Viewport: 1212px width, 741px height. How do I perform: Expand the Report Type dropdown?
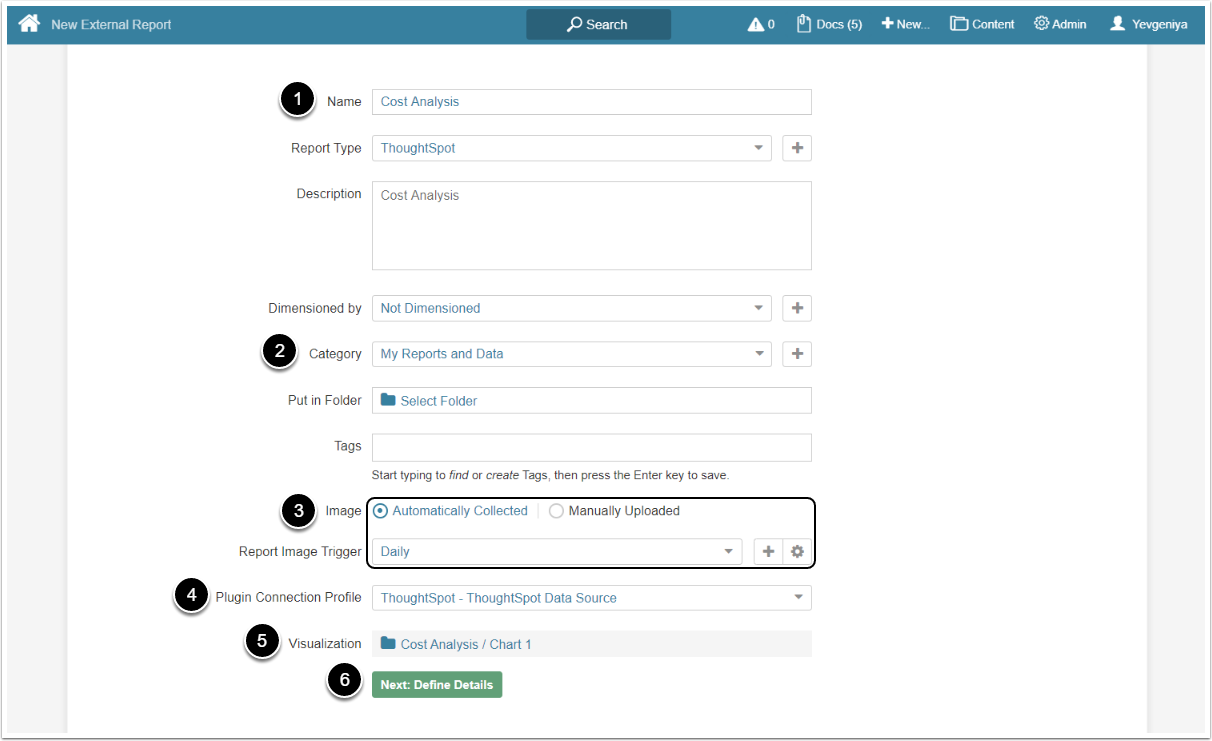point(759,148)
